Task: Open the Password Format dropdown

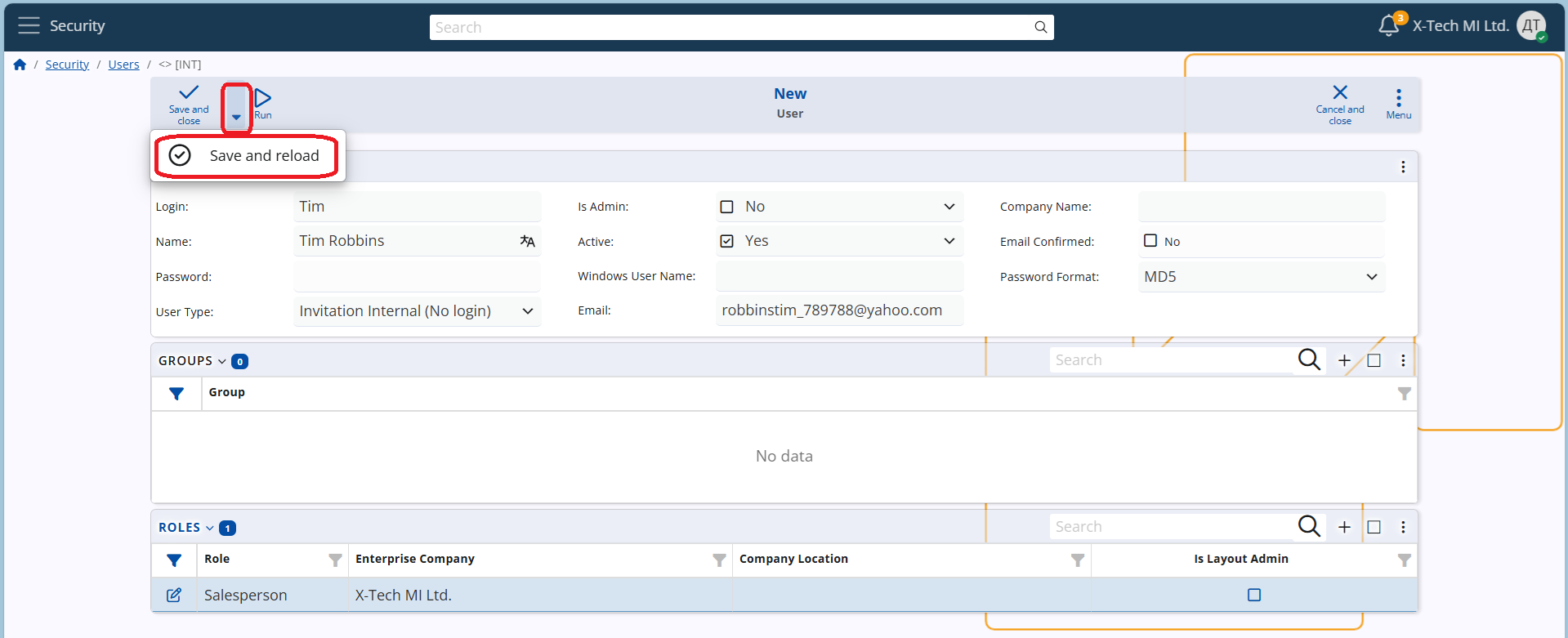Action: tap(1372, 277)
